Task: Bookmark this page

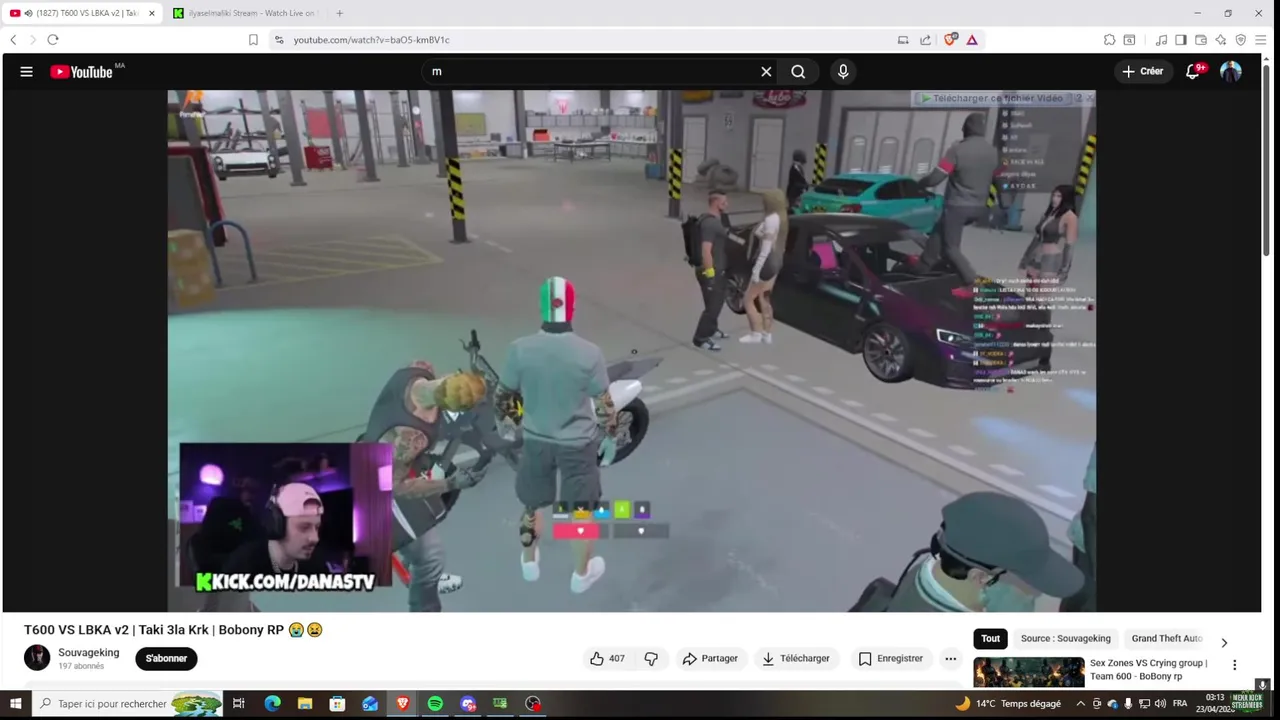Action: tap(253, 40)
